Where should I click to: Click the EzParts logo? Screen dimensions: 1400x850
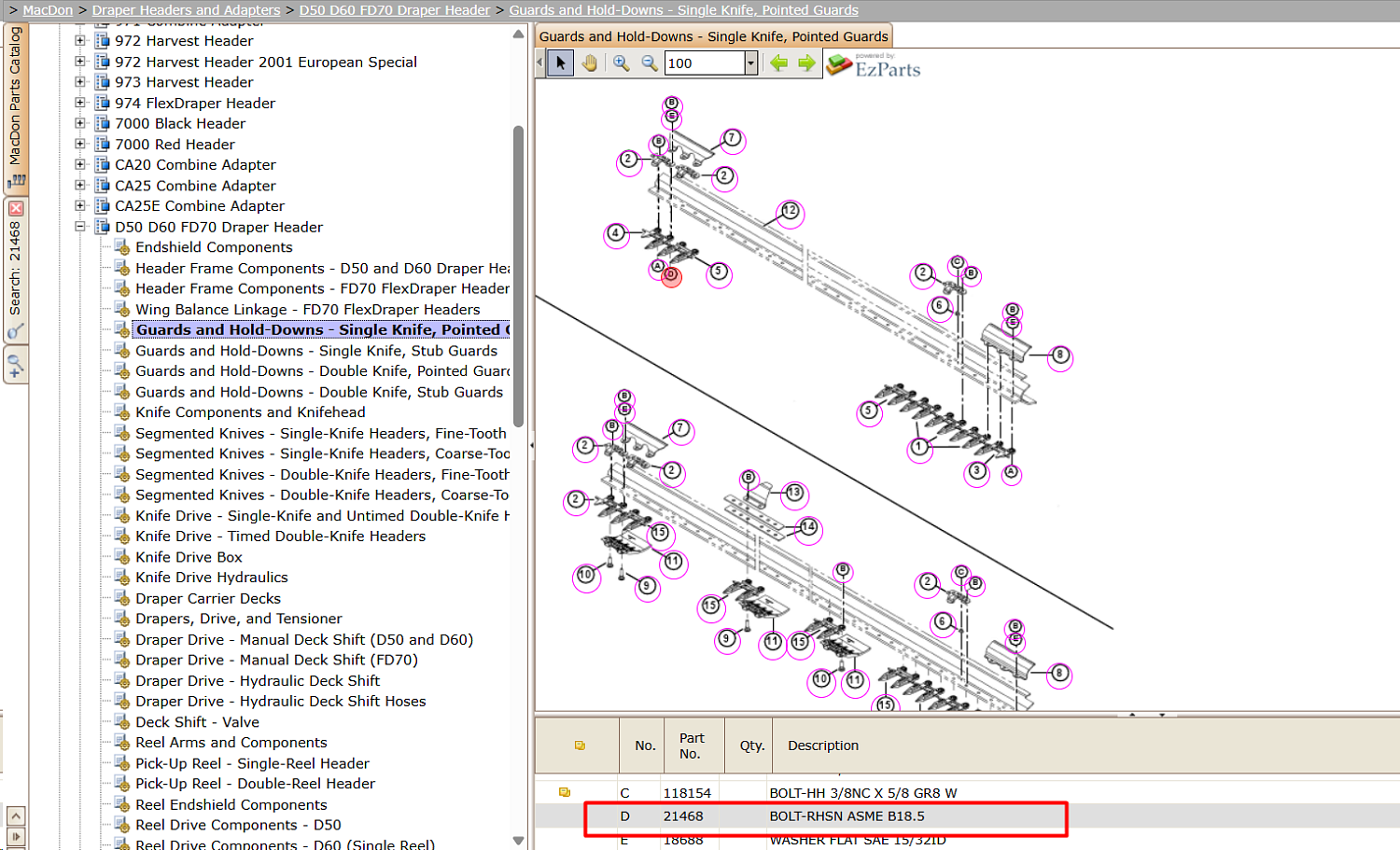(875, 65)
